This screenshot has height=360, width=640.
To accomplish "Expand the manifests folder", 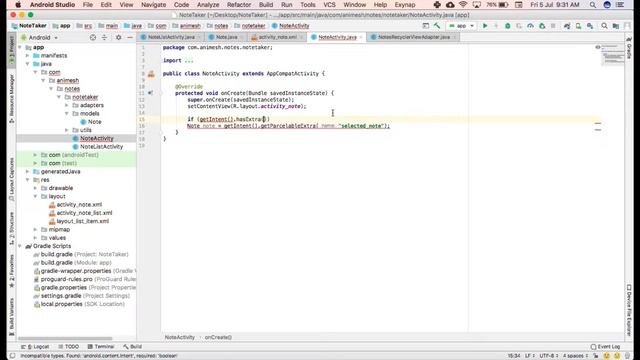I will tap(28, 56).
